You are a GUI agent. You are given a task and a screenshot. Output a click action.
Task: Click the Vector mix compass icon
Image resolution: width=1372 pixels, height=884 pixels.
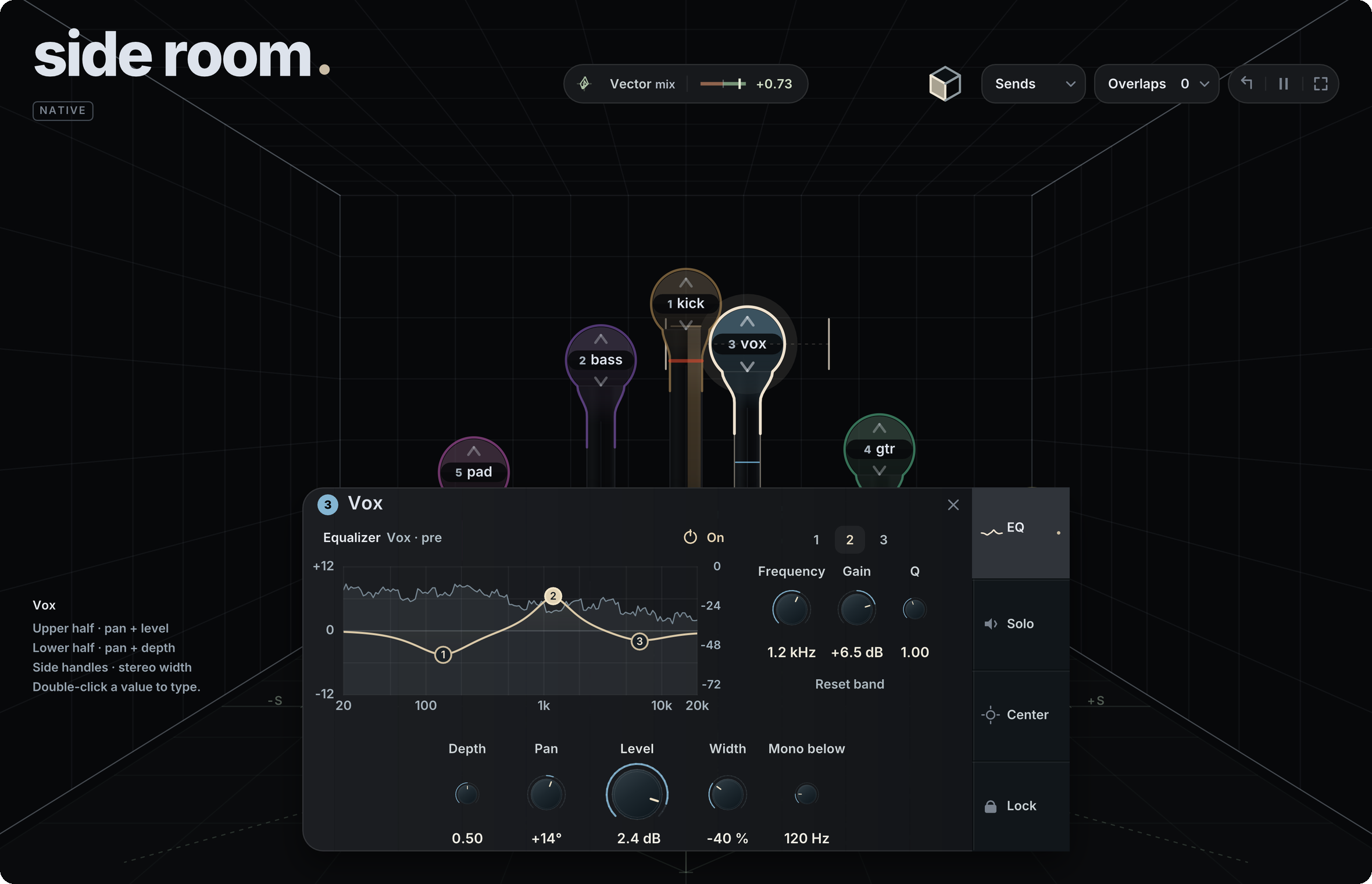coord(585,84)
